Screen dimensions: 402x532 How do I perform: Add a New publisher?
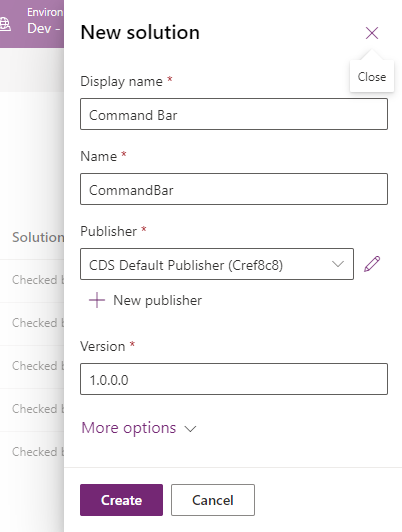145,300
